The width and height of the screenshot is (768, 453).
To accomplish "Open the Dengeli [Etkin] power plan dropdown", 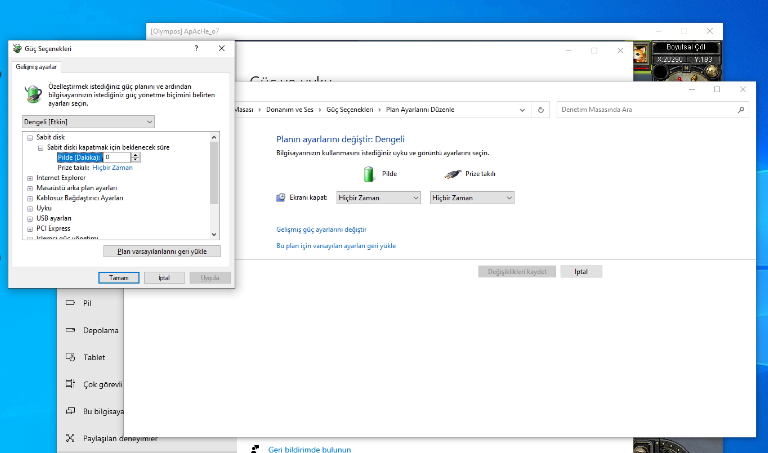I will [88, 121].
